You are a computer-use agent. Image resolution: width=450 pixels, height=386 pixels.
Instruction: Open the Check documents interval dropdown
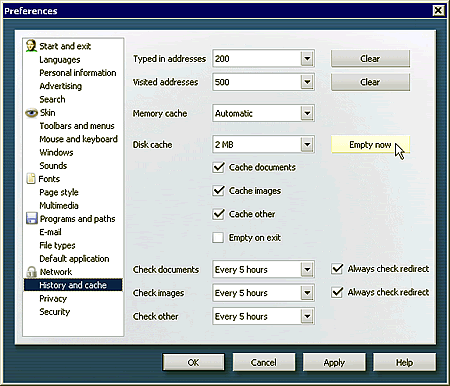307,269
